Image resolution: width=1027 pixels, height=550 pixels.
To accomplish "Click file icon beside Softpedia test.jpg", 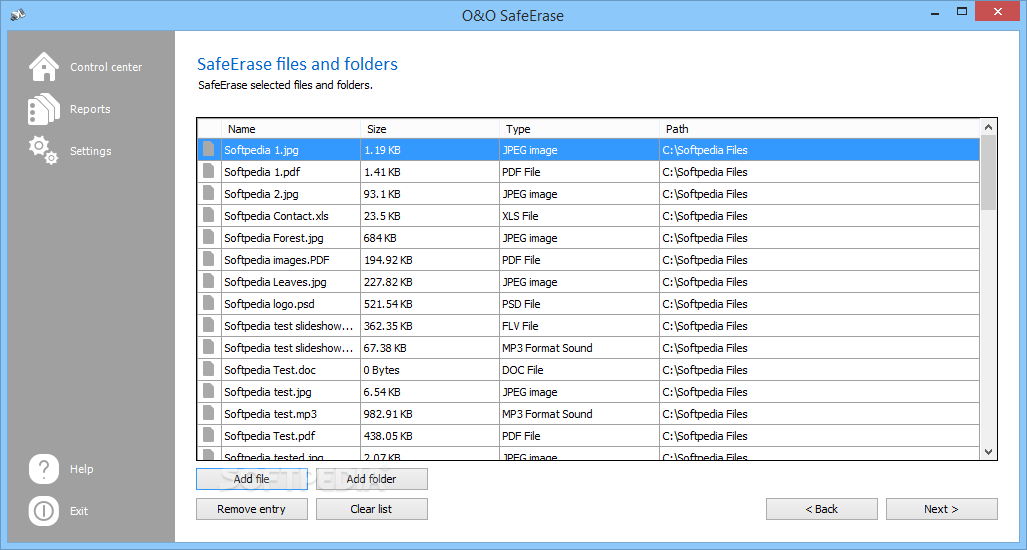I will (208, 392).
